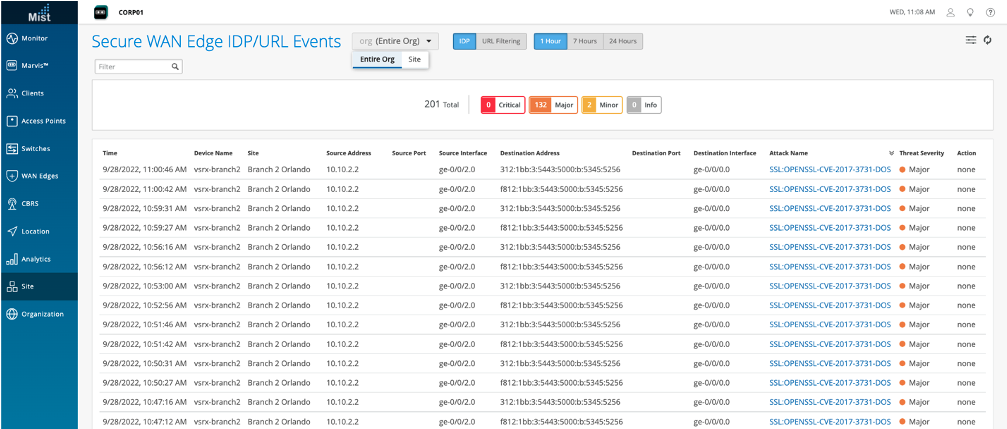
Task: Open the user account icon
Action: click(951, 11)
